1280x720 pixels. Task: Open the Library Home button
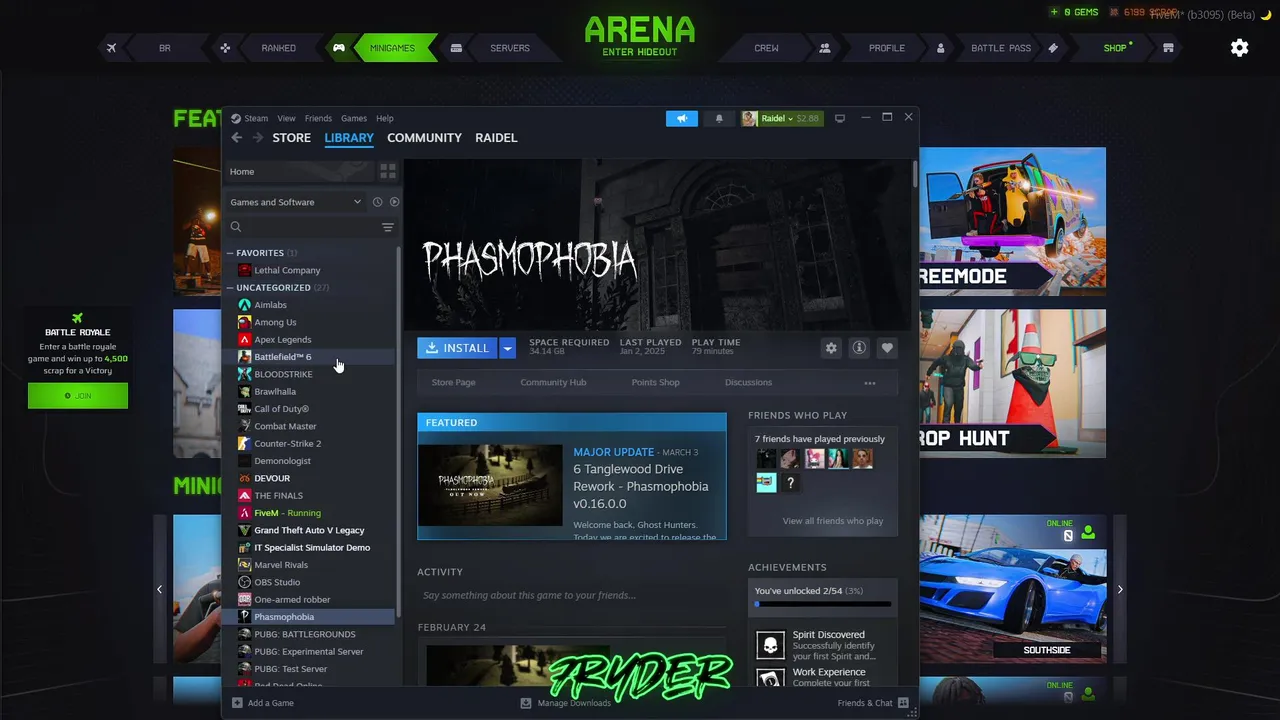pos(298,171)
